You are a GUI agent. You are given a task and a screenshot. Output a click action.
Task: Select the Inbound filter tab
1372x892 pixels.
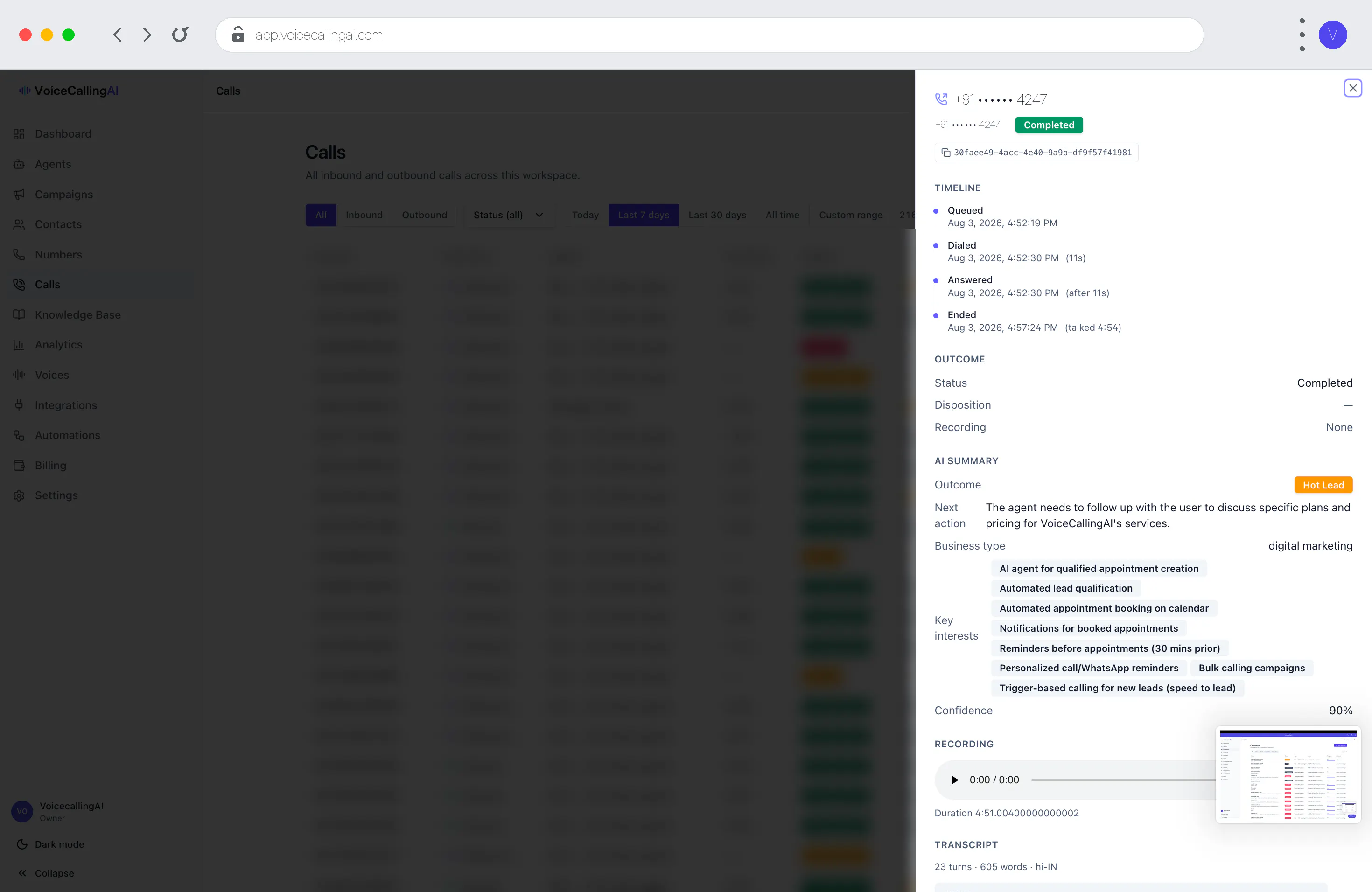(364, 215)
